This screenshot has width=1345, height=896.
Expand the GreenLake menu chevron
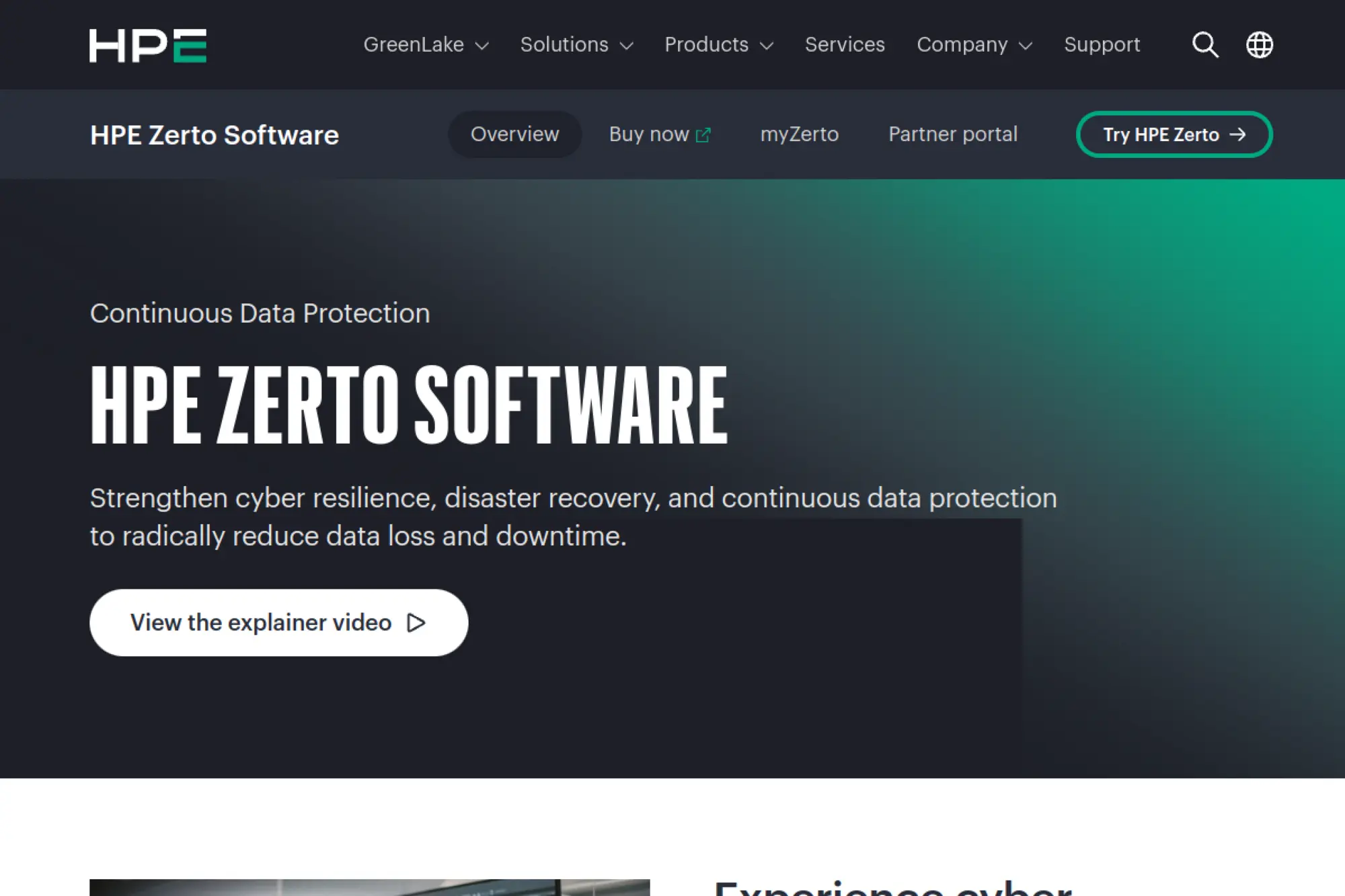click(482, 46)
